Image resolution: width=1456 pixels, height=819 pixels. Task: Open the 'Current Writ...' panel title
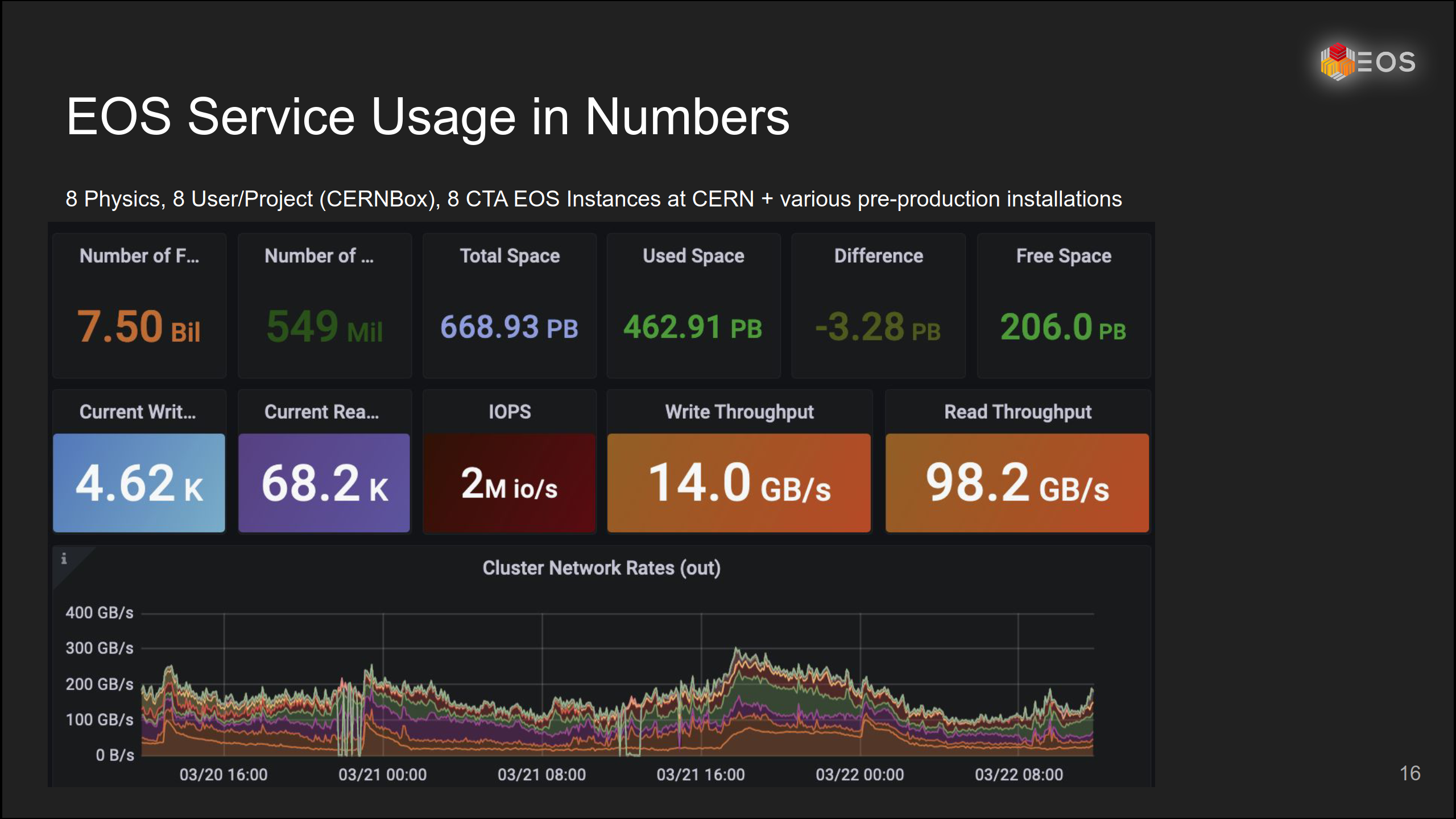(x=138, y=412)
